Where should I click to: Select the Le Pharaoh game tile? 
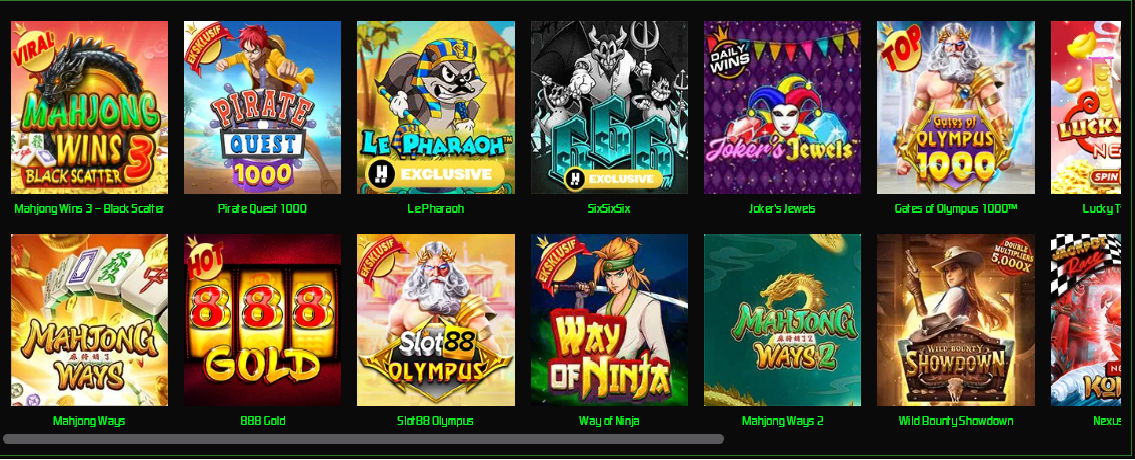[436, 107]
